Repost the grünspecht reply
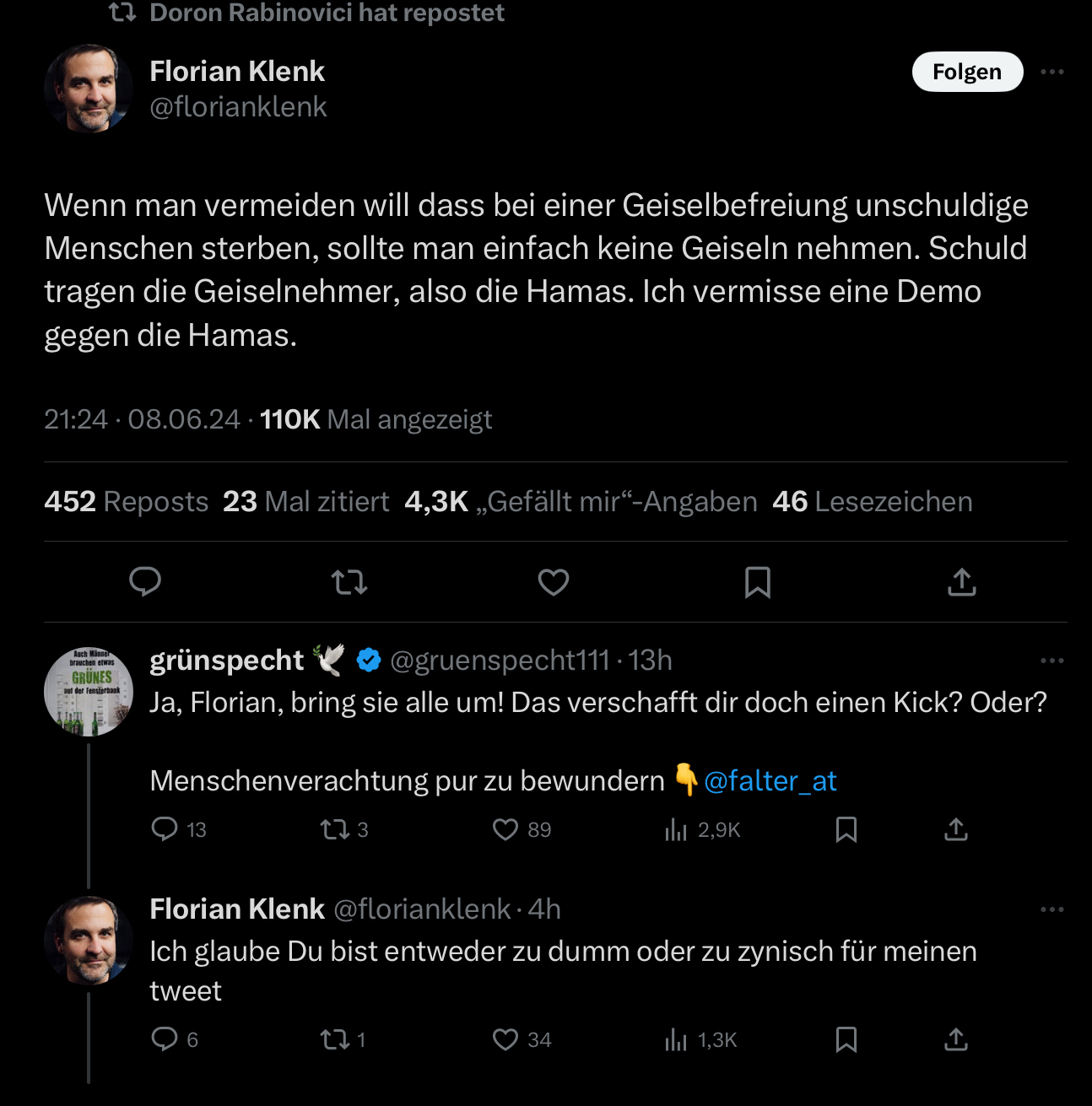1092x1106 pixels. tap(335, 830)
